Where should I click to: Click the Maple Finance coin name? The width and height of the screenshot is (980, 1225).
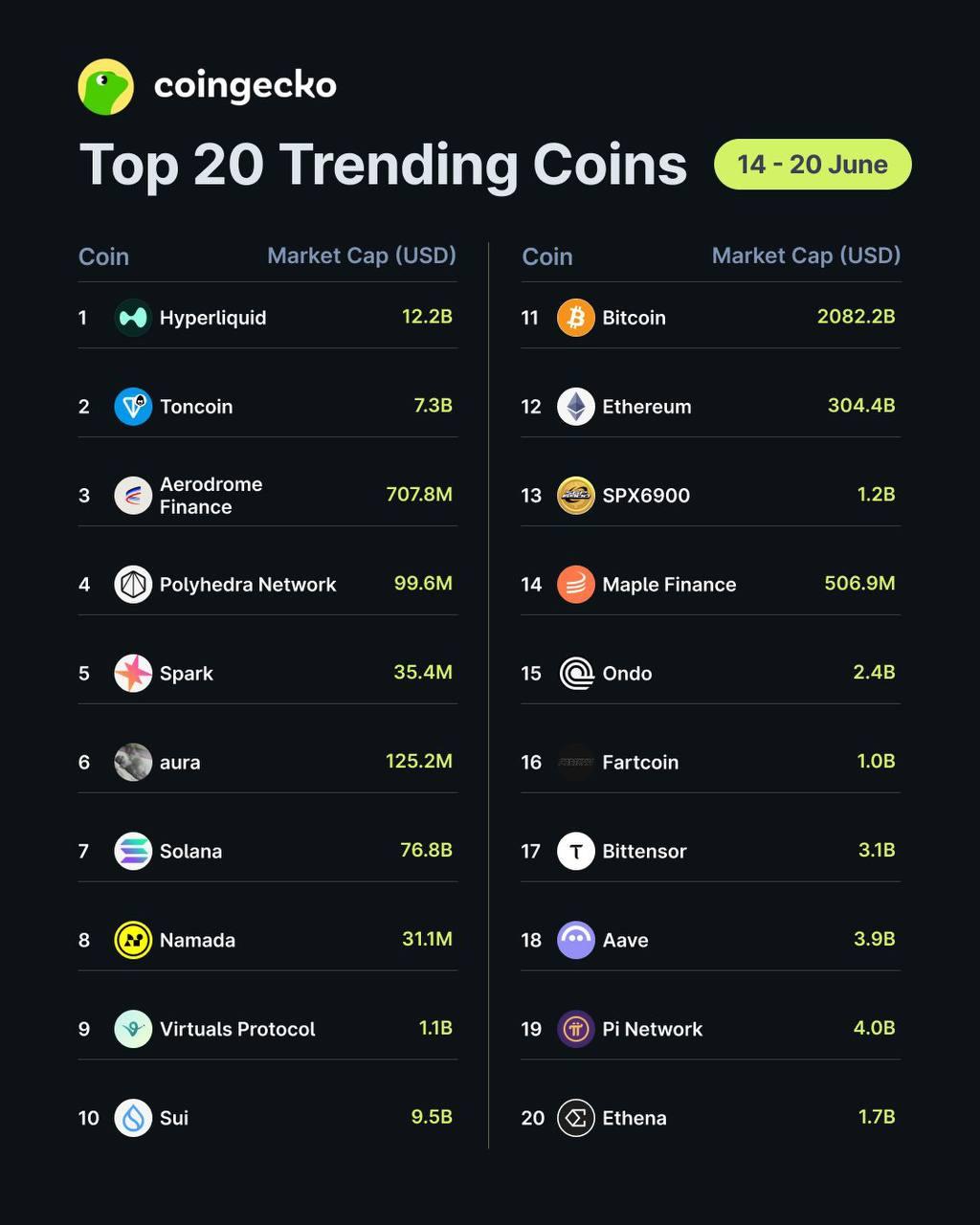pos(669,585)
